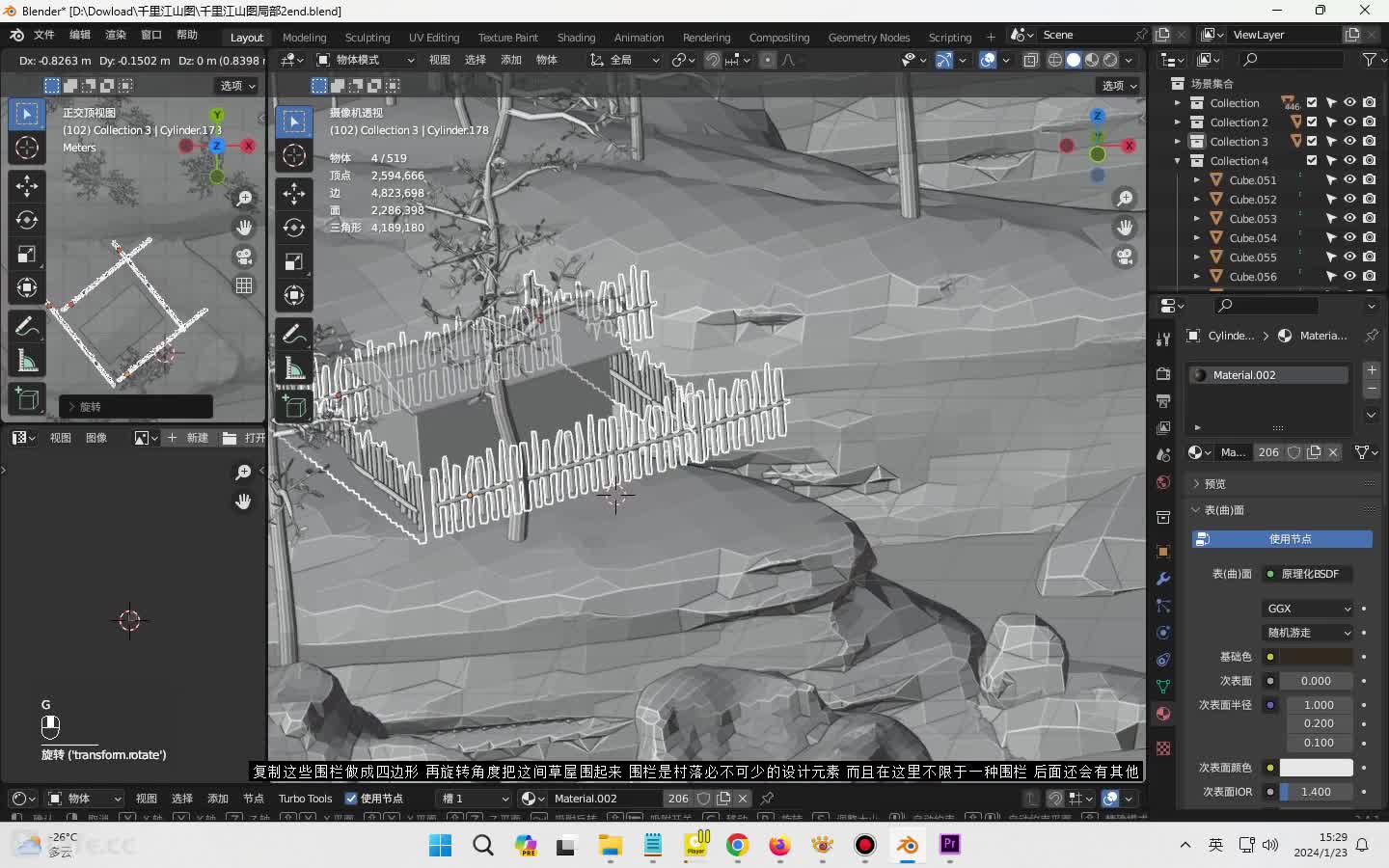Click Base Color swatch
Viewport: 1389px width, 868px height.
pos(1316,657)
